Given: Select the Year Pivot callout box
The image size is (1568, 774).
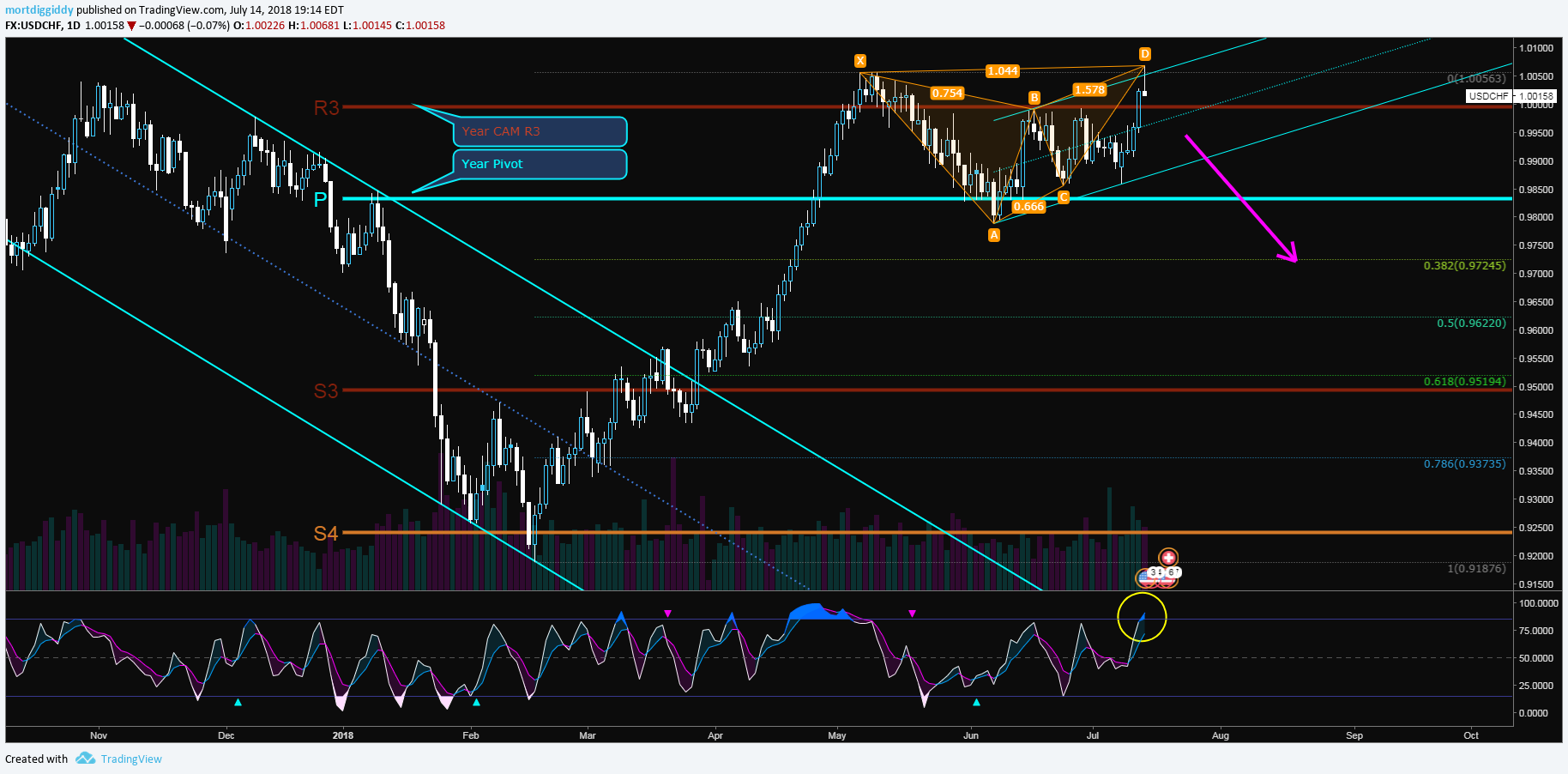Looking at the screenshot, I should pyautogui.click(x=540, y=164).
